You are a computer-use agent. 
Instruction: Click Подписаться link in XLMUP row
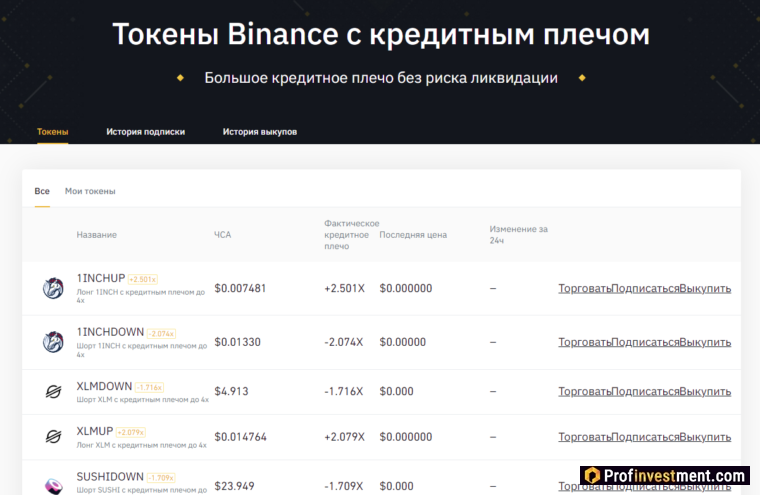click(x=645, y=437)
